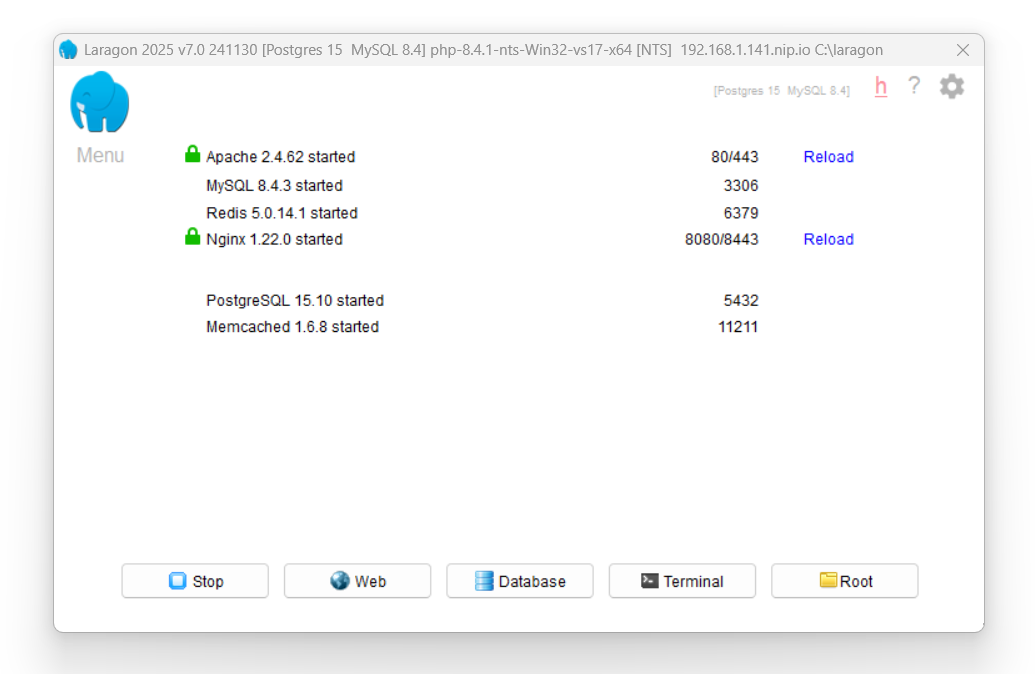The height and width of the screenshot is (674, 1035).
Task: Open the Menu in the sidebar
Action: (98, 155)
